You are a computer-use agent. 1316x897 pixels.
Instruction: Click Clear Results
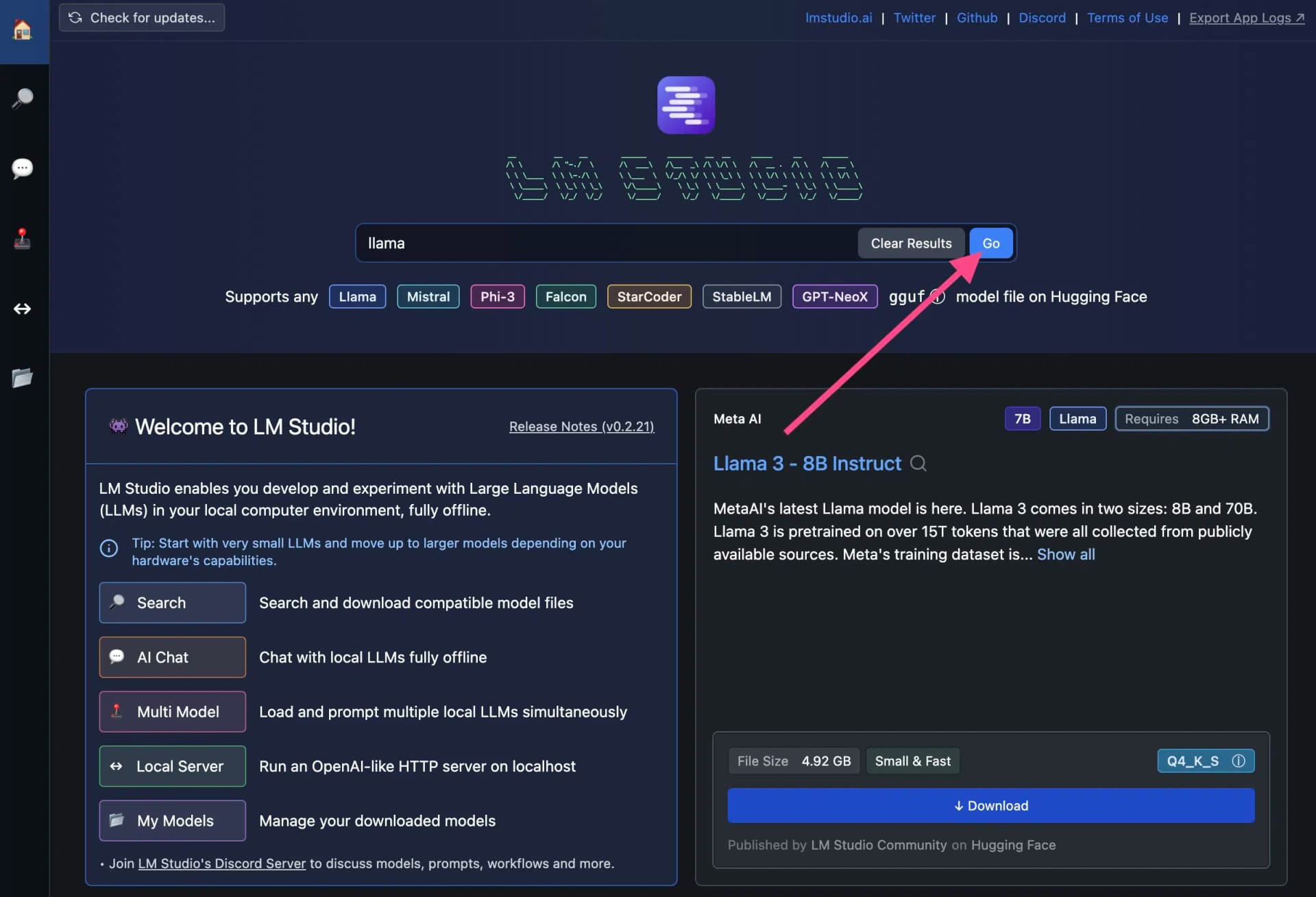click(911, 243)
